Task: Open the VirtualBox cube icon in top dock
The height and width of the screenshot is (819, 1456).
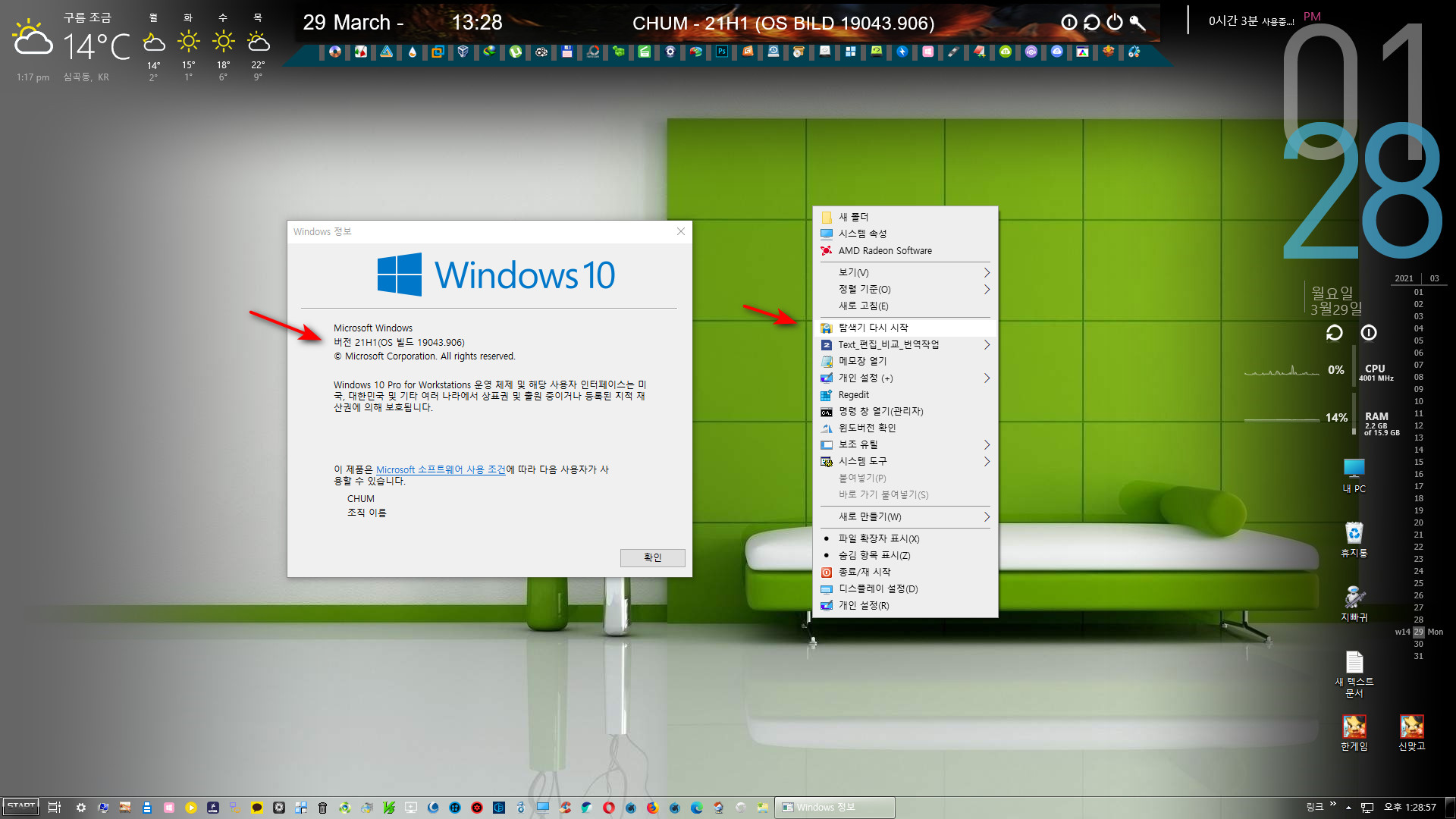Action: click(x=463, y=52)
